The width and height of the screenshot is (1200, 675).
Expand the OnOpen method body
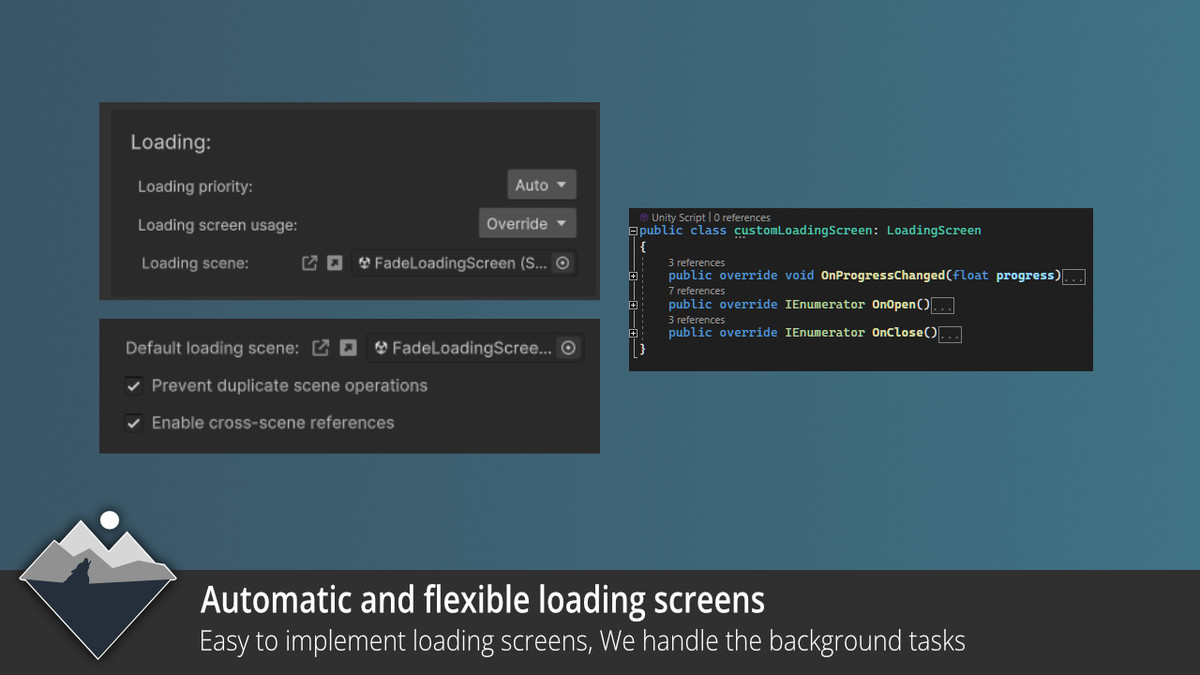(x=632, y=305)
